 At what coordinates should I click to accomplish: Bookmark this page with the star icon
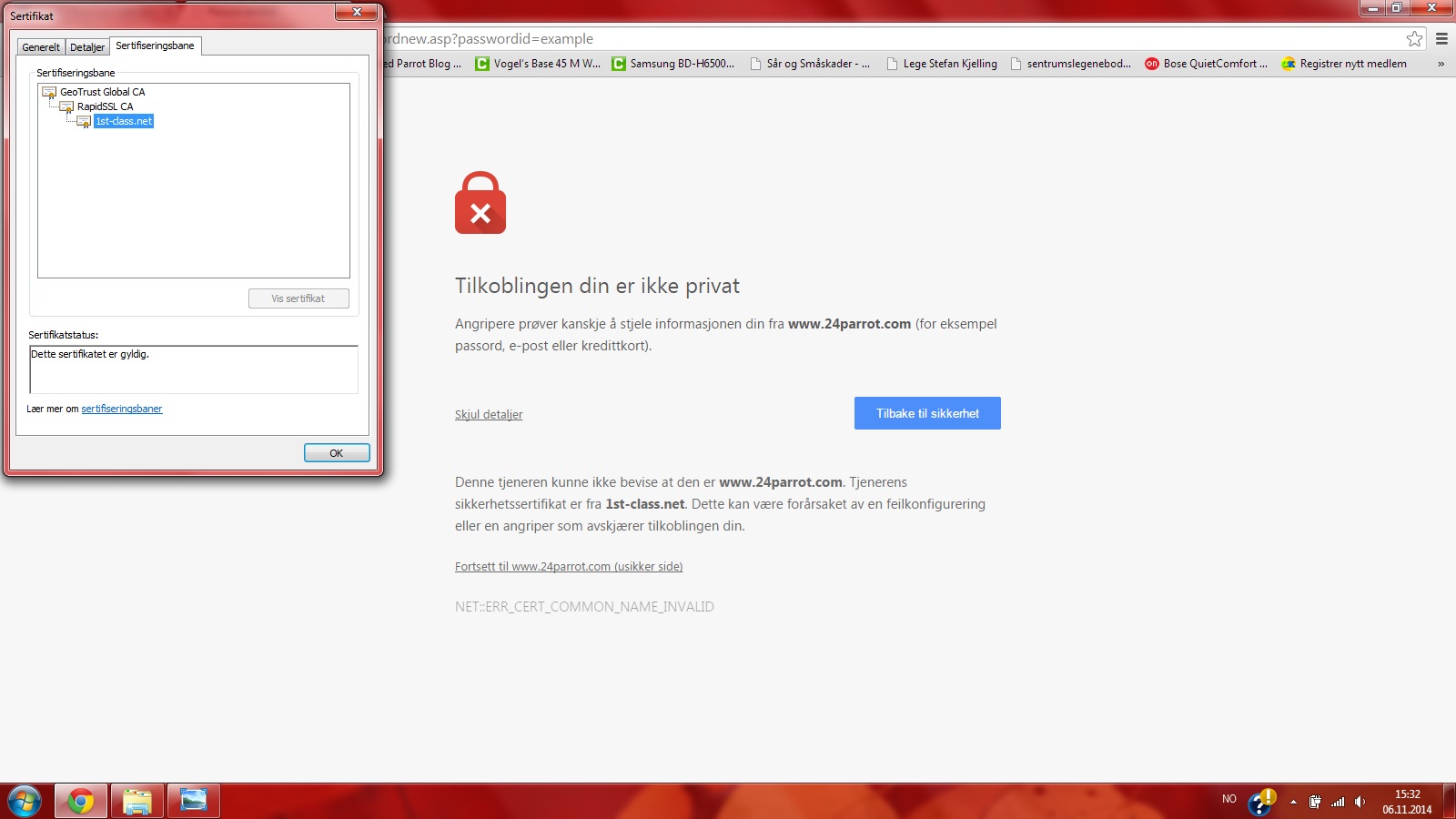1414,39
